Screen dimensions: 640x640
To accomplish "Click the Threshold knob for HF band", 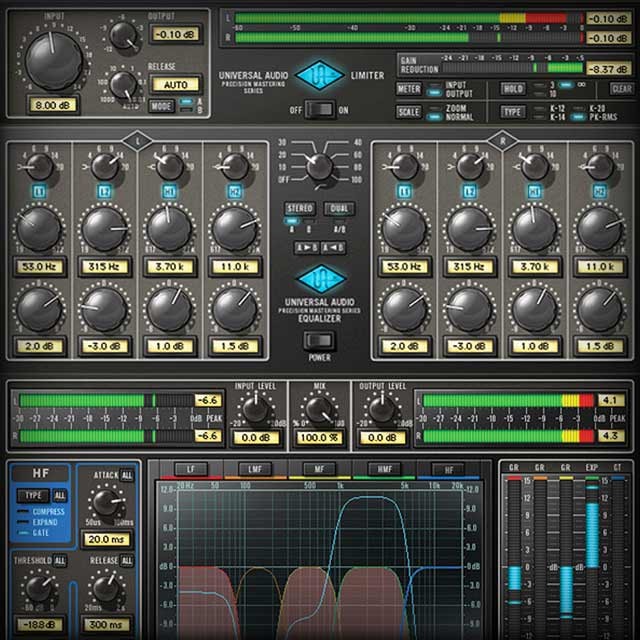I will tap(40, 589).
